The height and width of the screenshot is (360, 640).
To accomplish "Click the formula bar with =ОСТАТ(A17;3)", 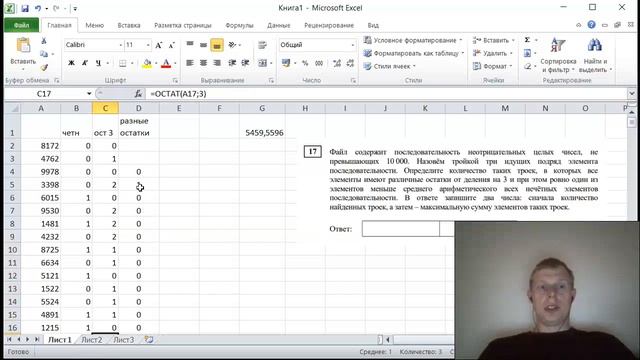I will click(x=386, y=94).
